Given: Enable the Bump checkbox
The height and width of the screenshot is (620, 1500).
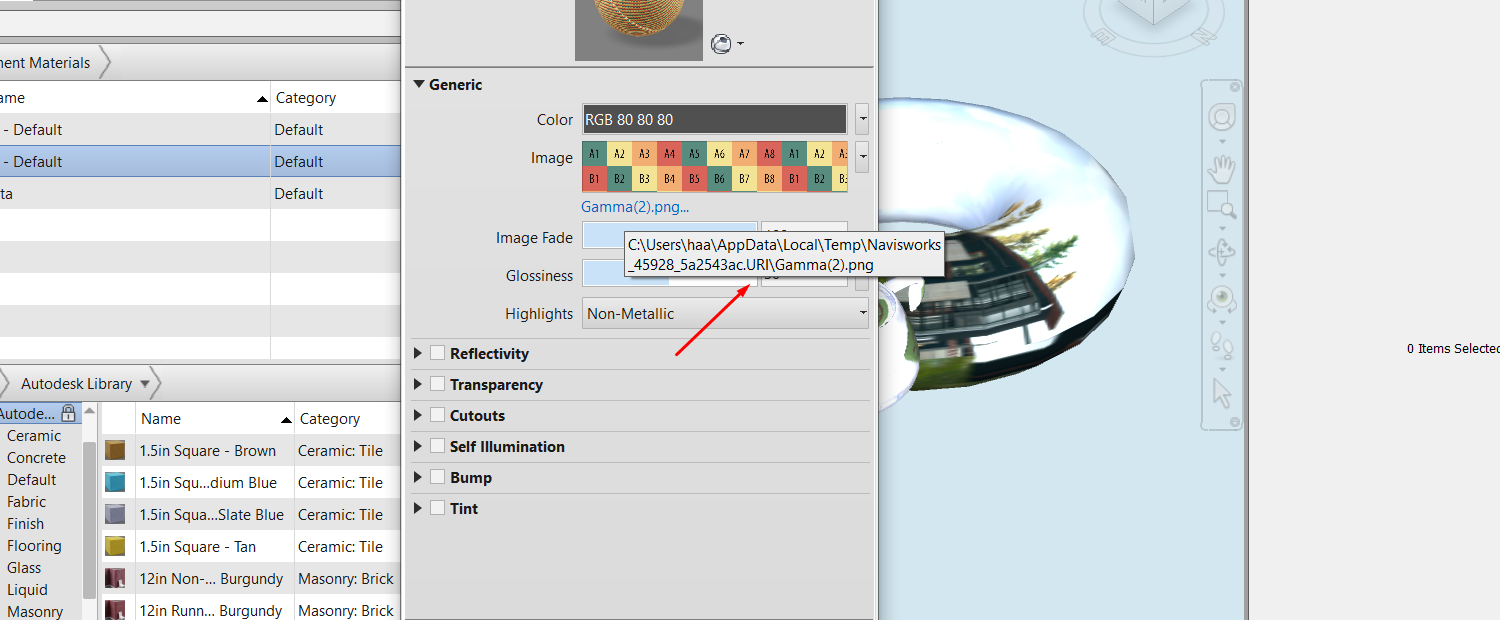Looking at the screenshot, I should pyautogui.click(x=437, y=477).
